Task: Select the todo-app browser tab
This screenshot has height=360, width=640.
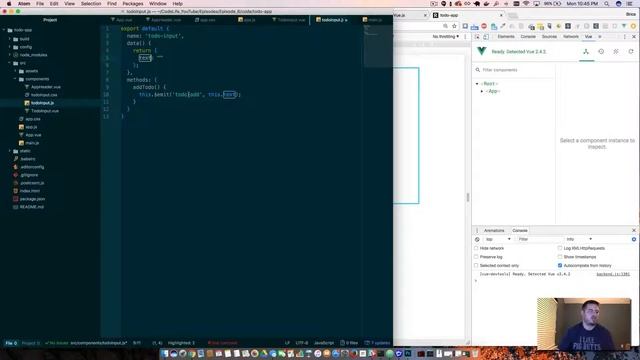Action: tap(467, 15)
